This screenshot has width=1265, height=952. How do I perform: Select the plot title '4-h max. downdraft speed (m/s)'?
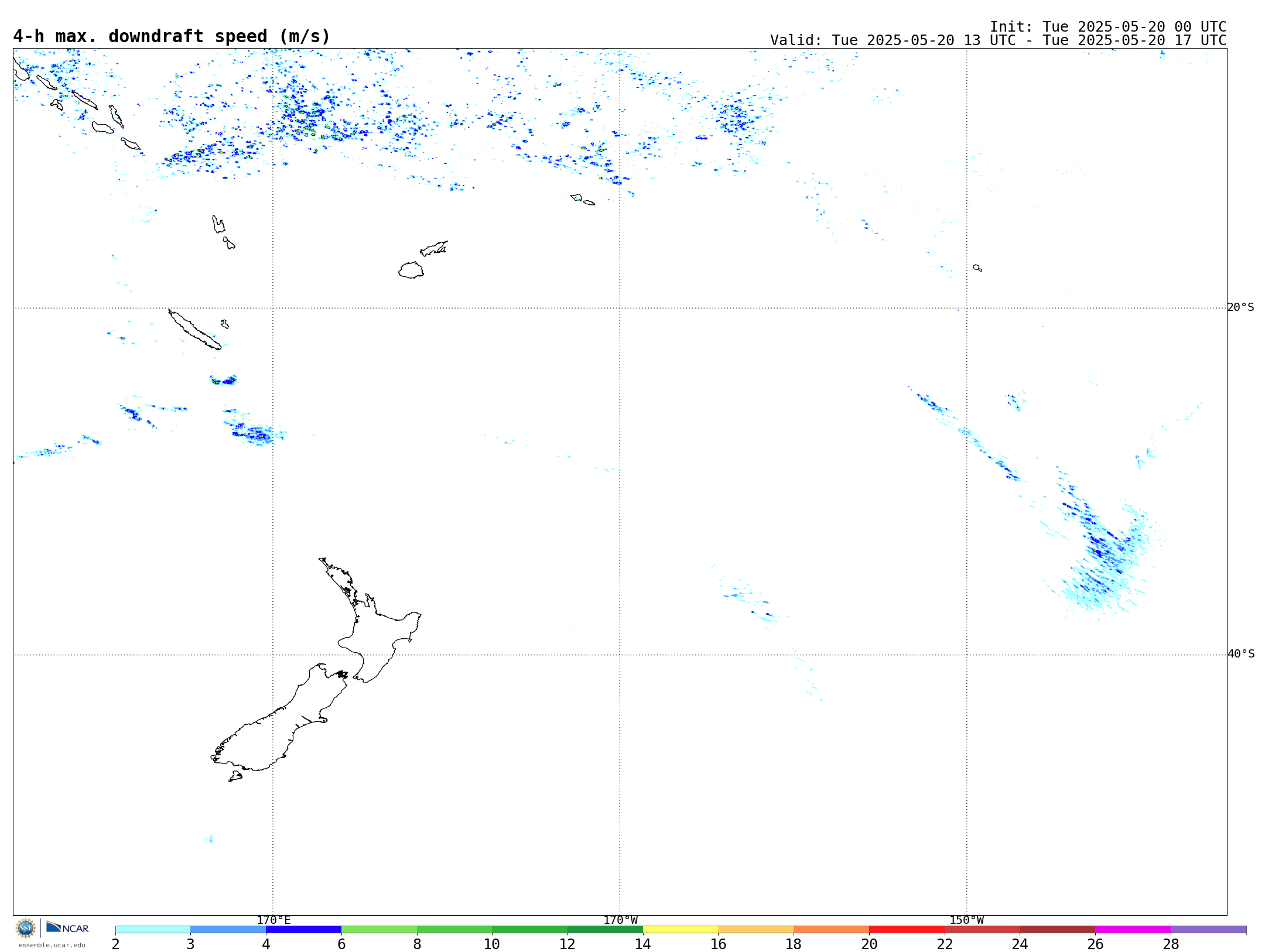(172, 36)
